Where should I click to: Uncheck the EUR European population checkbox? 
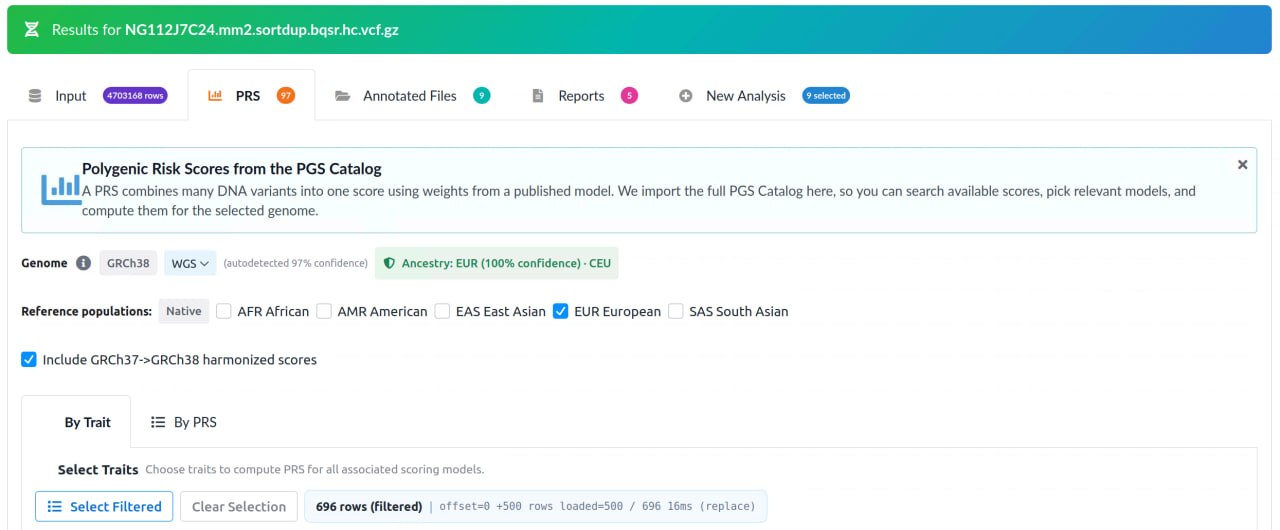tap(561, 311)
